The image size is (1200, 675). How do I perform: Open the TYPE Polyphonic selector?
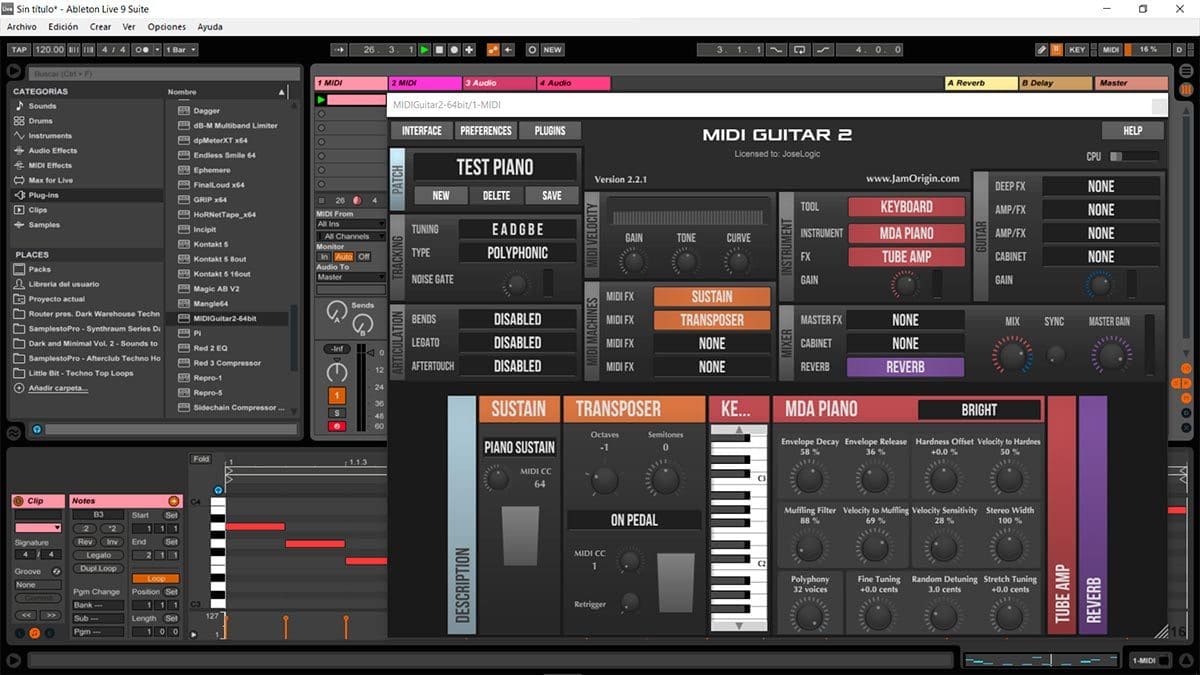click(x=517, y=254)
